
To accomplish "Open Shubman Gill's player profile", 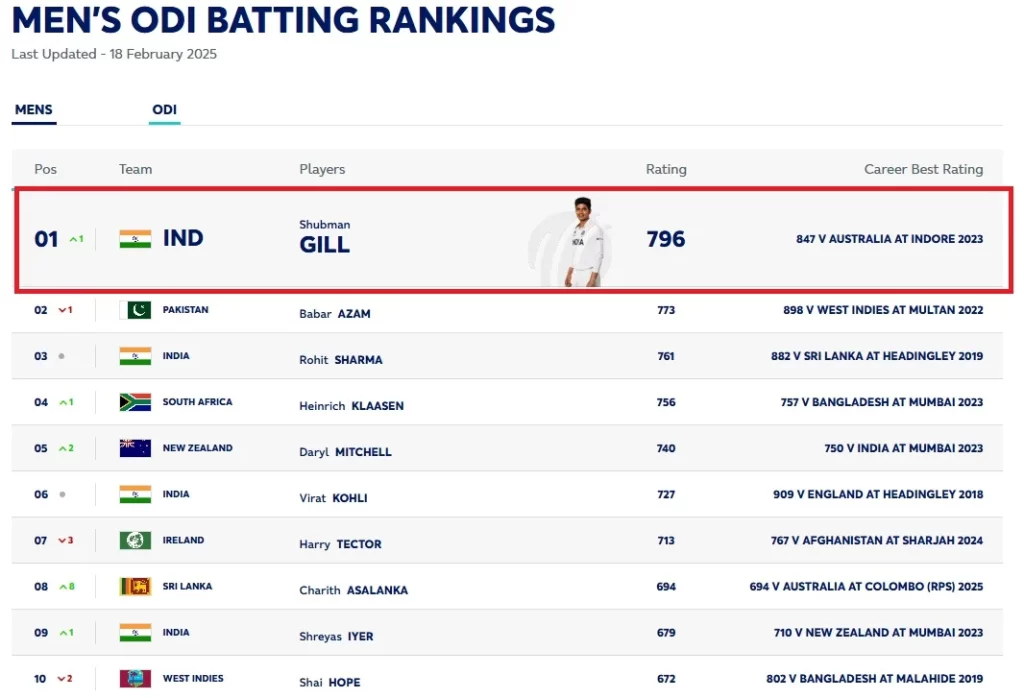I will click(325, 238).
